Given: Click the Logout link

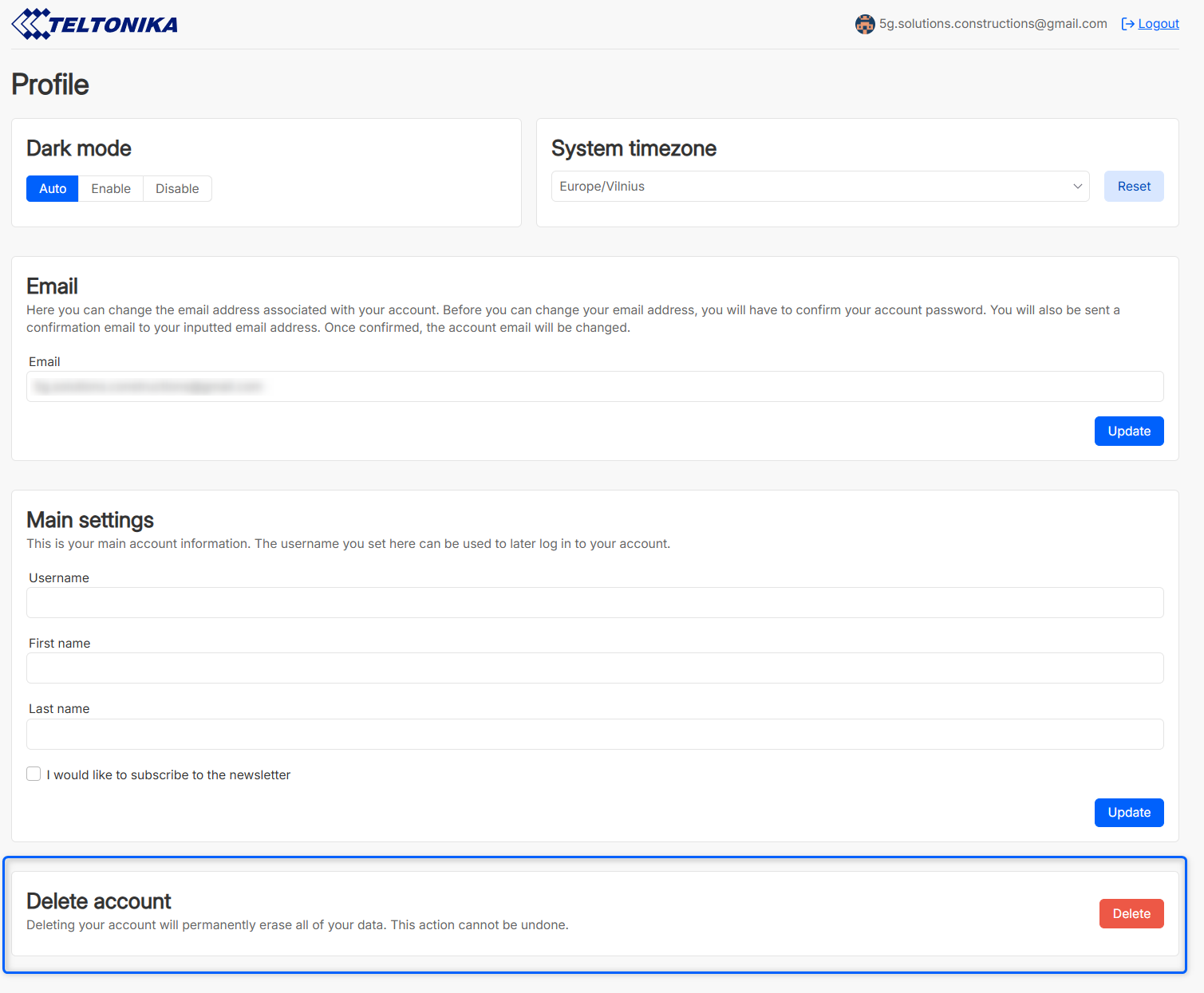Looking at the screenshot, I should (1158, 24).
